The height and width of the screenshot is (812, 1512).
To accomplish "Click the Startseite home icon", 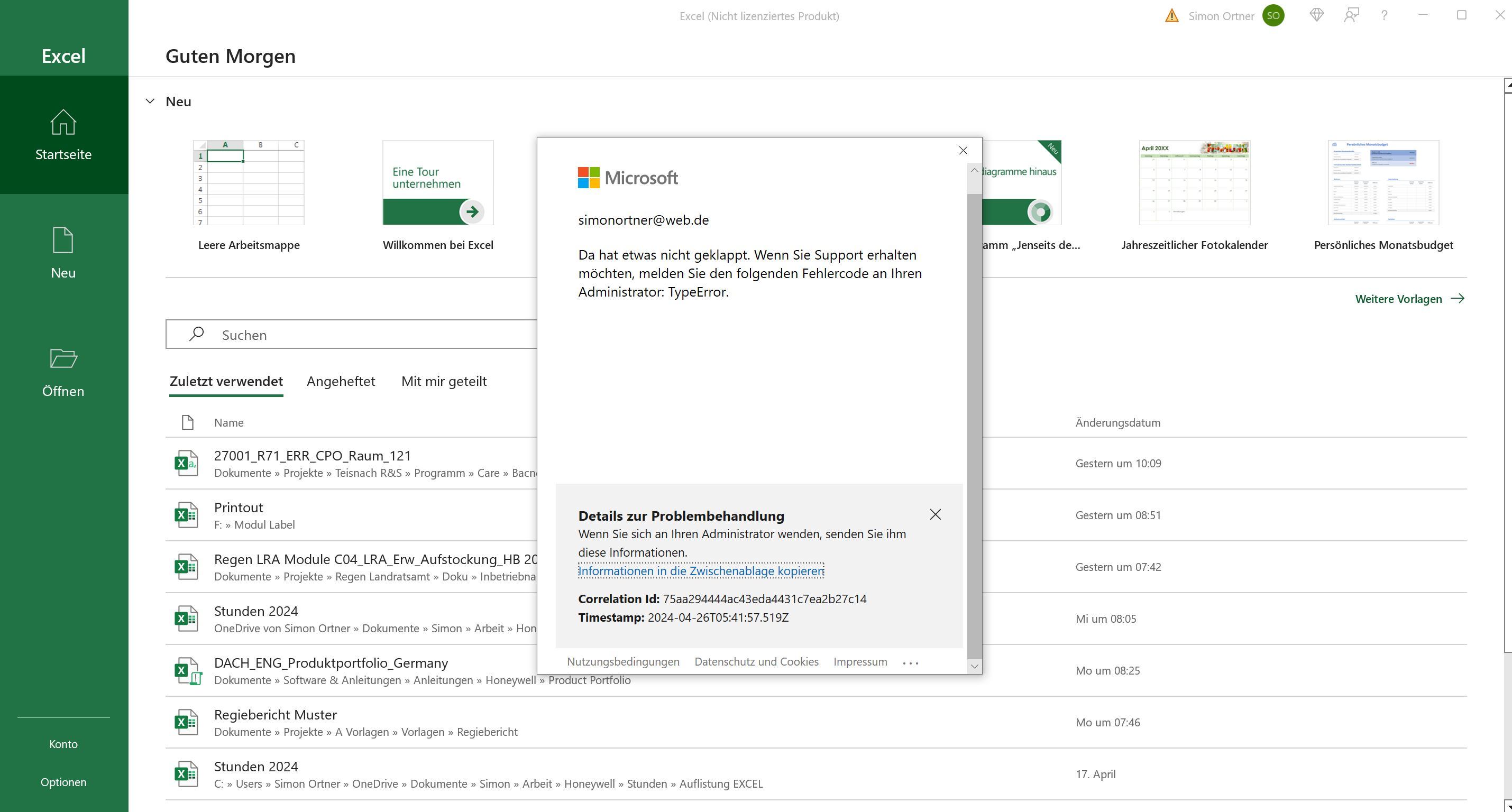I will pos(63,123).
